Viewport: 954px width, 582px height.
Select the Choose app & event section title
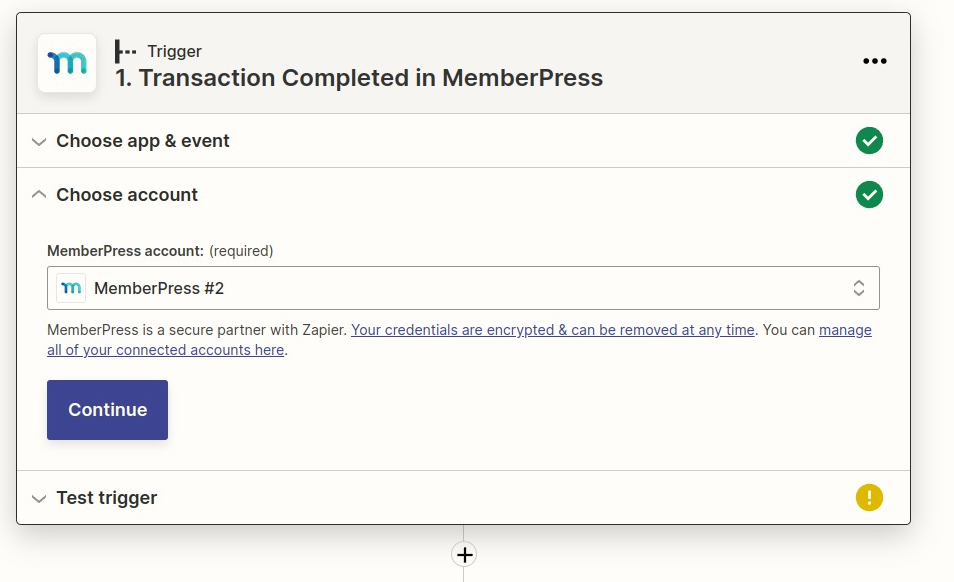pyautogui.click(x=143, y=141)
